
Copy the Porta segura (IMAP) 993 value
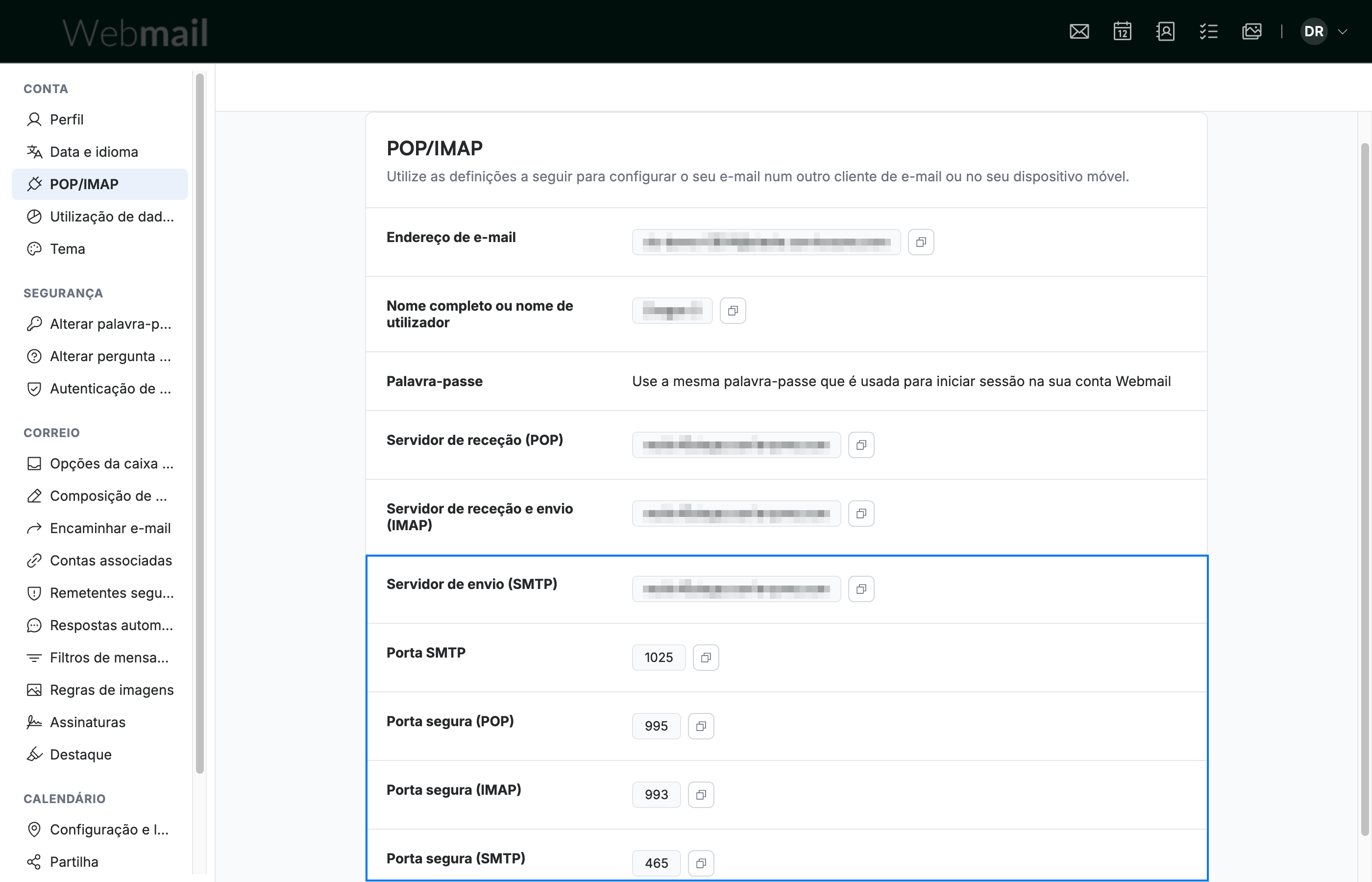click(701, 795)
